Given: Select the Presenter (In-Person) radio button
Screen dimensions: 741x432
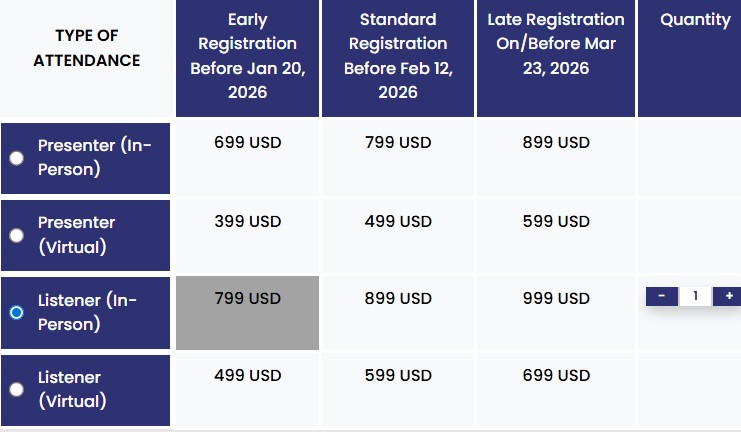Looking at the screenshot, I should (x=17, y=158).
